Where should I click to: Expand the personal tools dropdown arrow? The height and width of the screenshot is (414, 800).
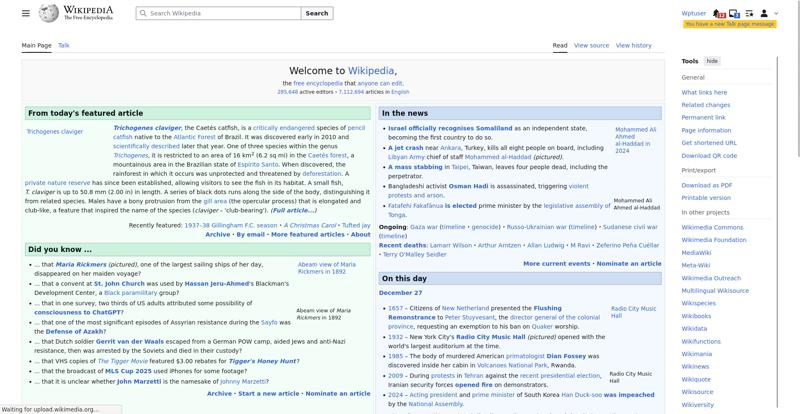774,13
